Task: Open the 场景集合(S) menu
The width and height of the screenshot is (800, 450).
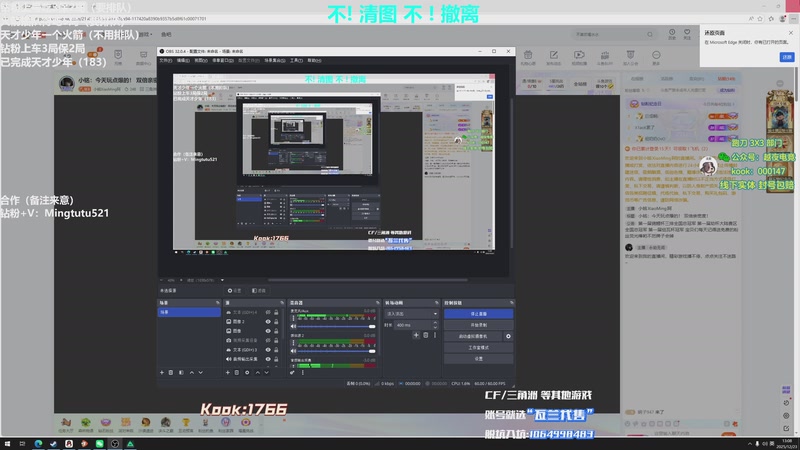Action: pos(275,60)
